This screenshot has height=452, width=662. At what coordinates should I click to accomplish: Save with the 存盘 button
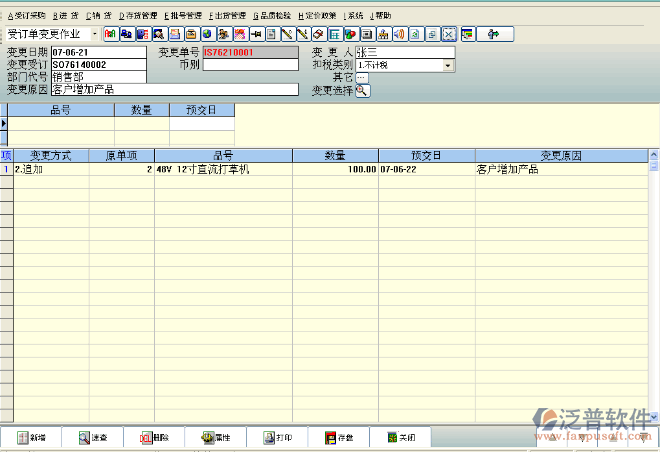click(338, 438)
